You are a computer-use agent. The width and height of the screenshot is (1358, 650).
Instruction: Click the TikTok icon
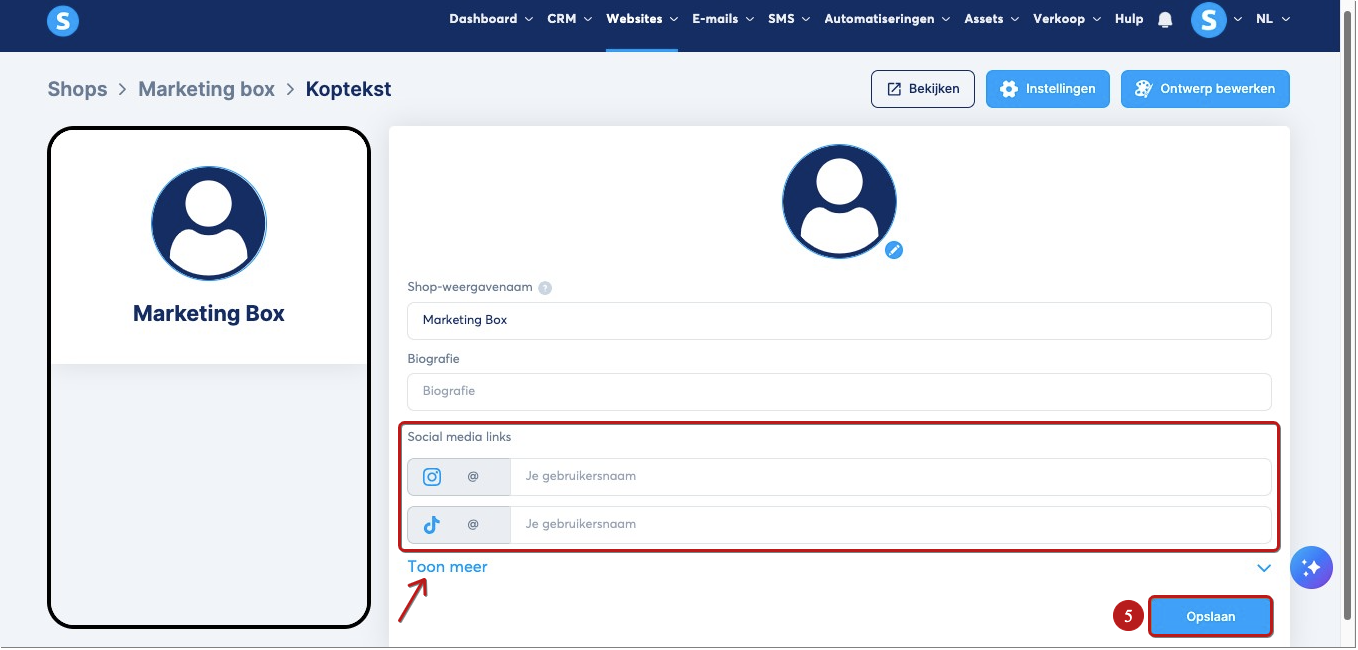coord(432,524)
